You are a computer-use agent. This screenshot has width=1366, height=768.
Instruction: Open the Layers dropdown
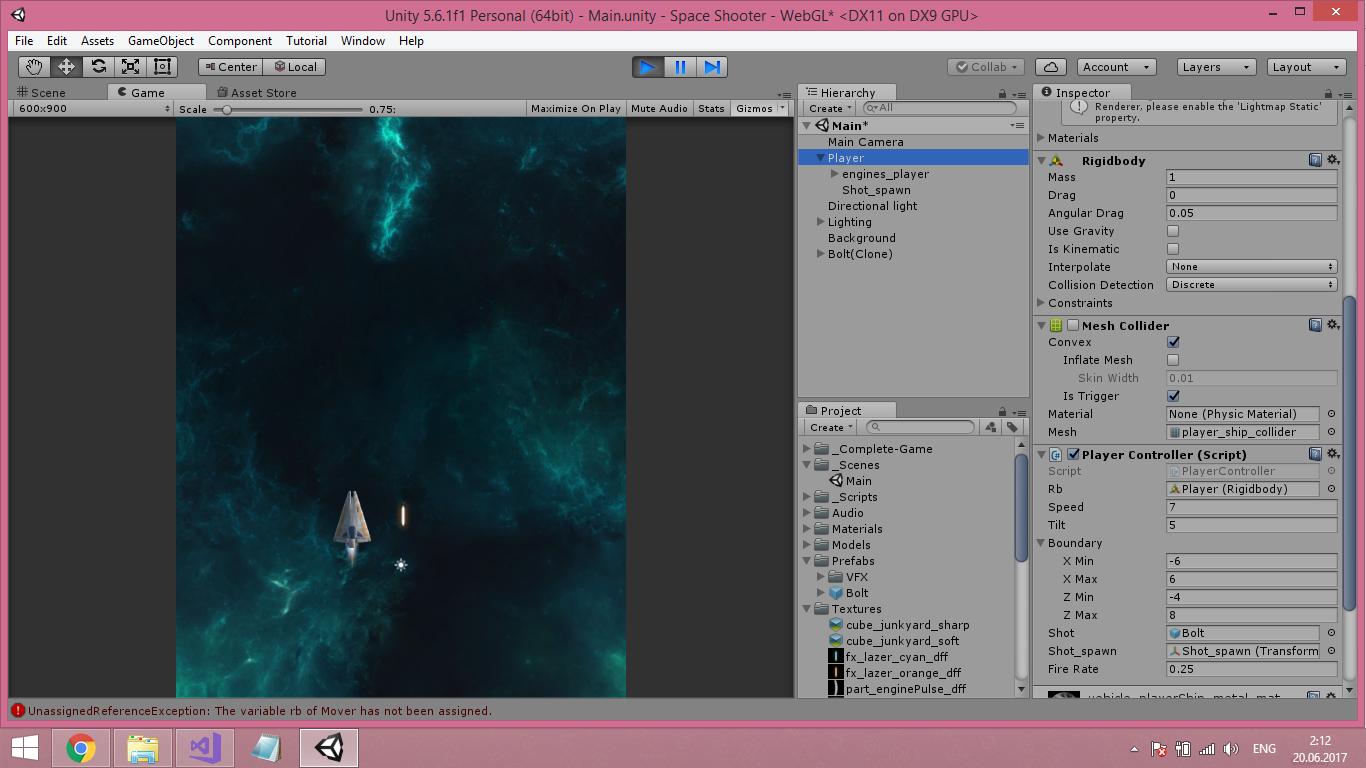click(1215, 67)
